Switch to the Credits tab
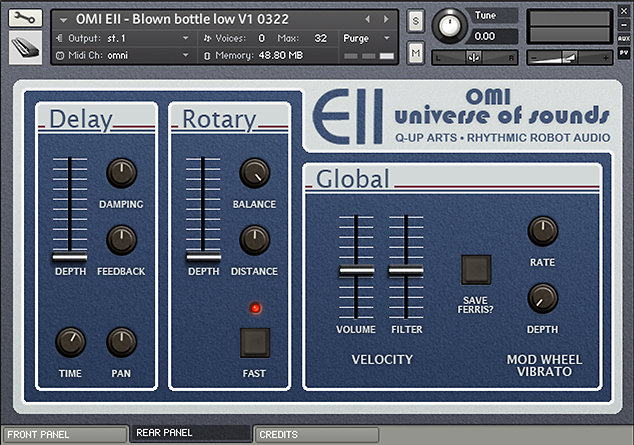Image resolution: width=634 pixels, height=445 pixels. coord(317,434)
